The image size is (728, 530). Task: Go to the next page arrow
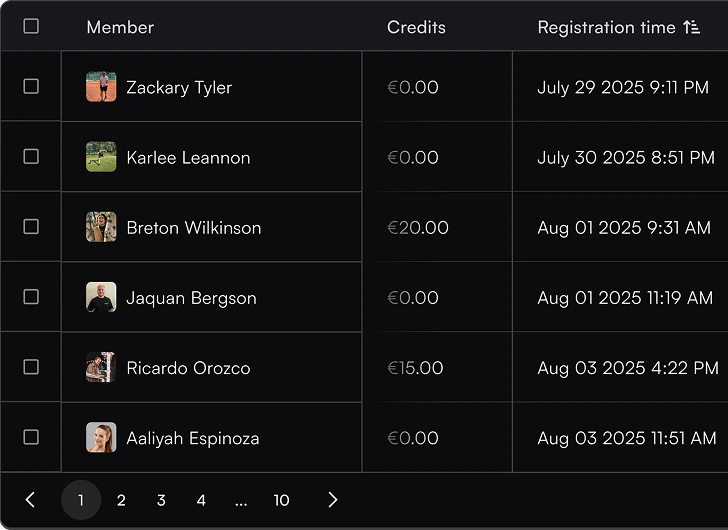(333, 500)
